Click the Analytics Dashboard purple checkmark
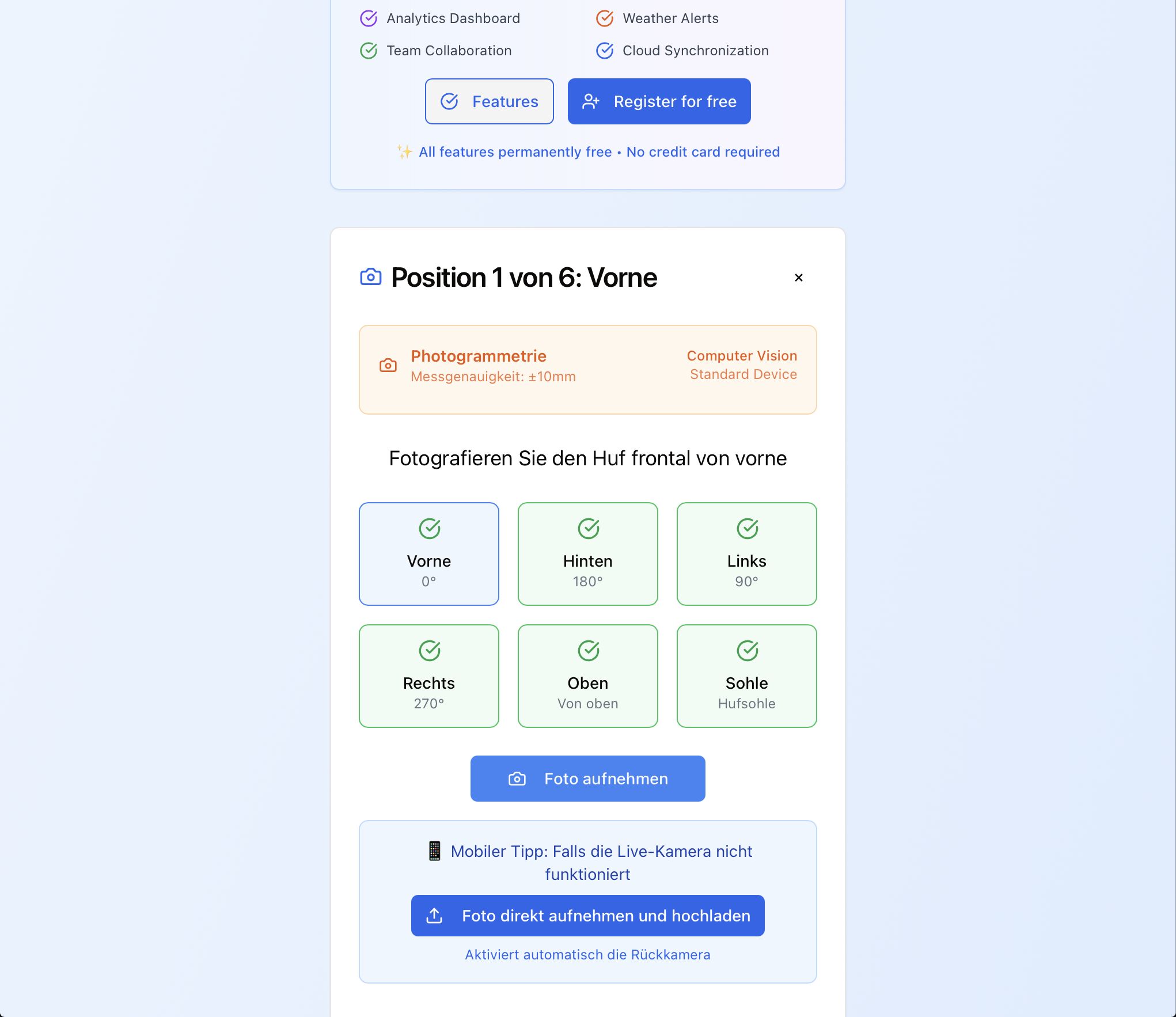The width and height of the screenshot is (1176, 1017). pyautogui.click(x=369, y=18)
